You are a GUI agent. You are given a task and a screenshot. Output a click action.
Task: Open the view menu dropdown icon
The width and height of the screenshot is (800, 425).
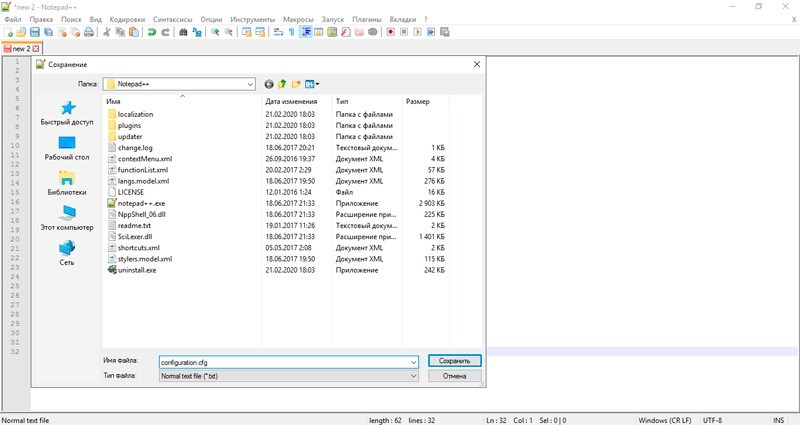(312, 84)
